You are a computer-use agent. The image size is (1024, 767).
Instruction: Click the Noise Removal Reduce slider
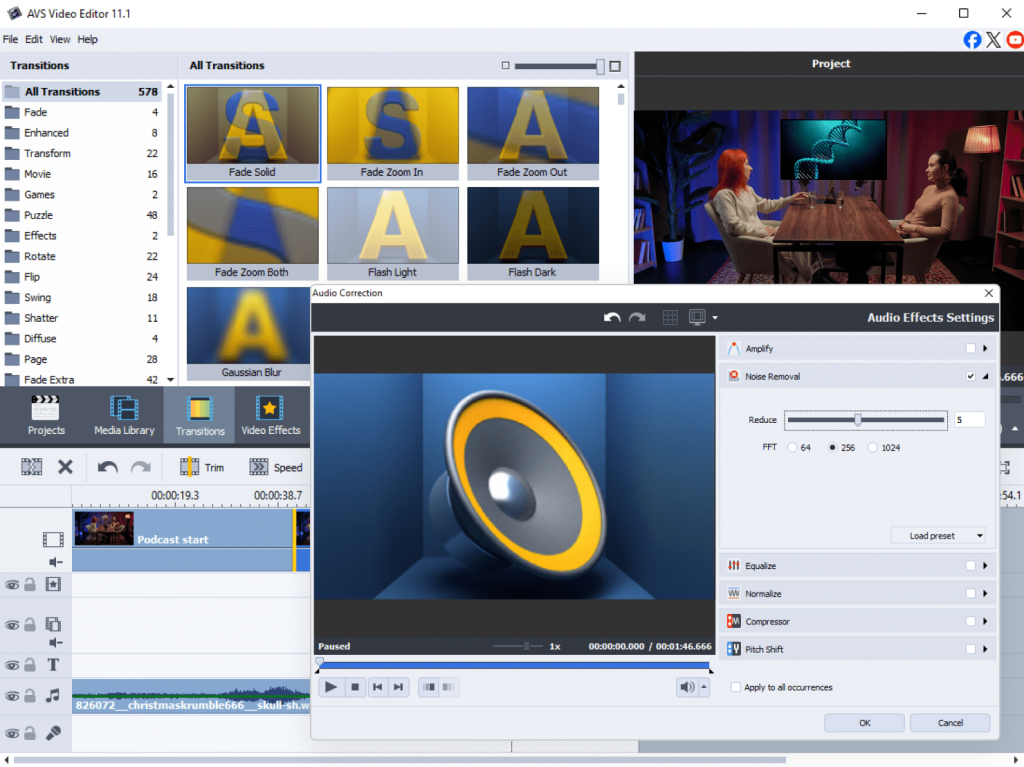coord(858,420)
